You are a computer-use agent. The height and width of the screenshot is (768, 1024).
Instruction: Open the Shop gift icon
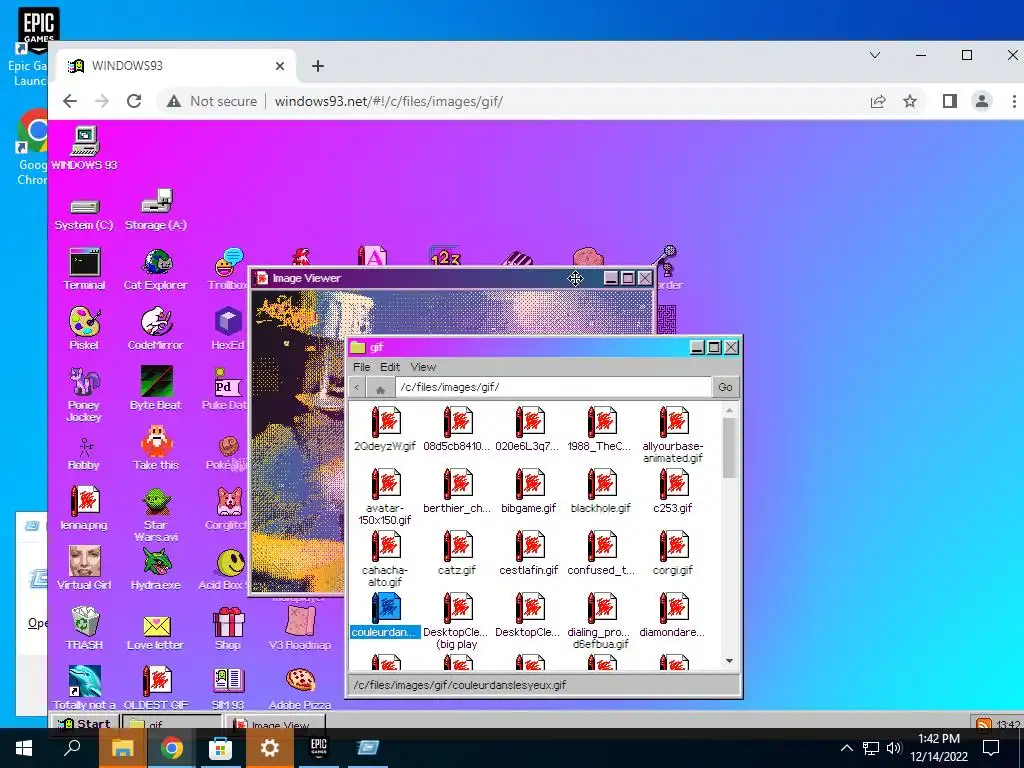228,622
